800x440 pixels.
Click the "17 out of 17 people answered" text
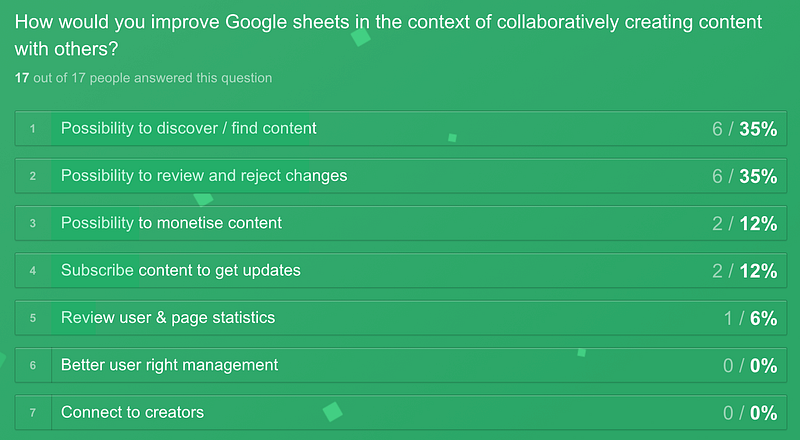point(143,78)
